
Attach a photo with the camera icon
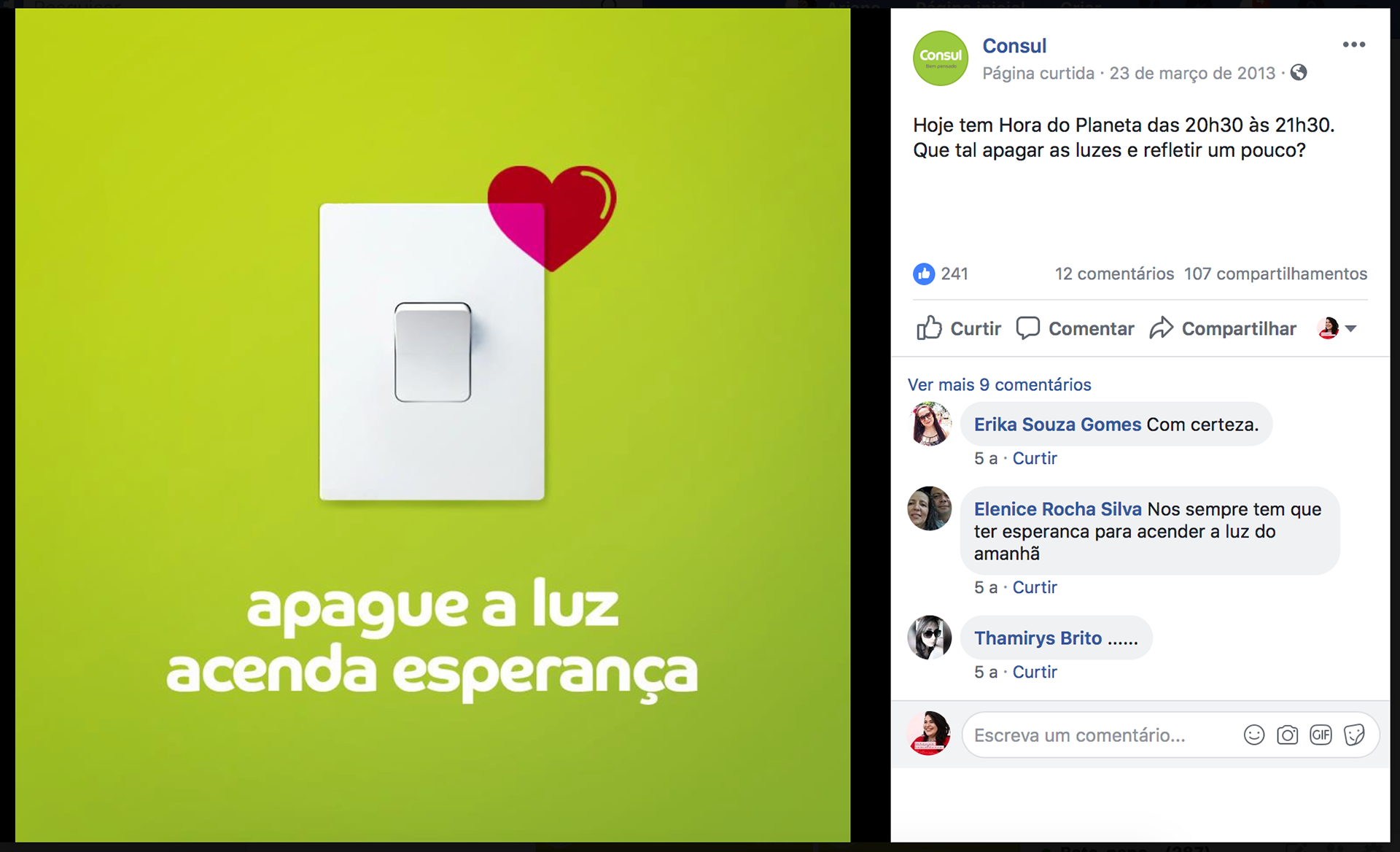pos(1287,735)
